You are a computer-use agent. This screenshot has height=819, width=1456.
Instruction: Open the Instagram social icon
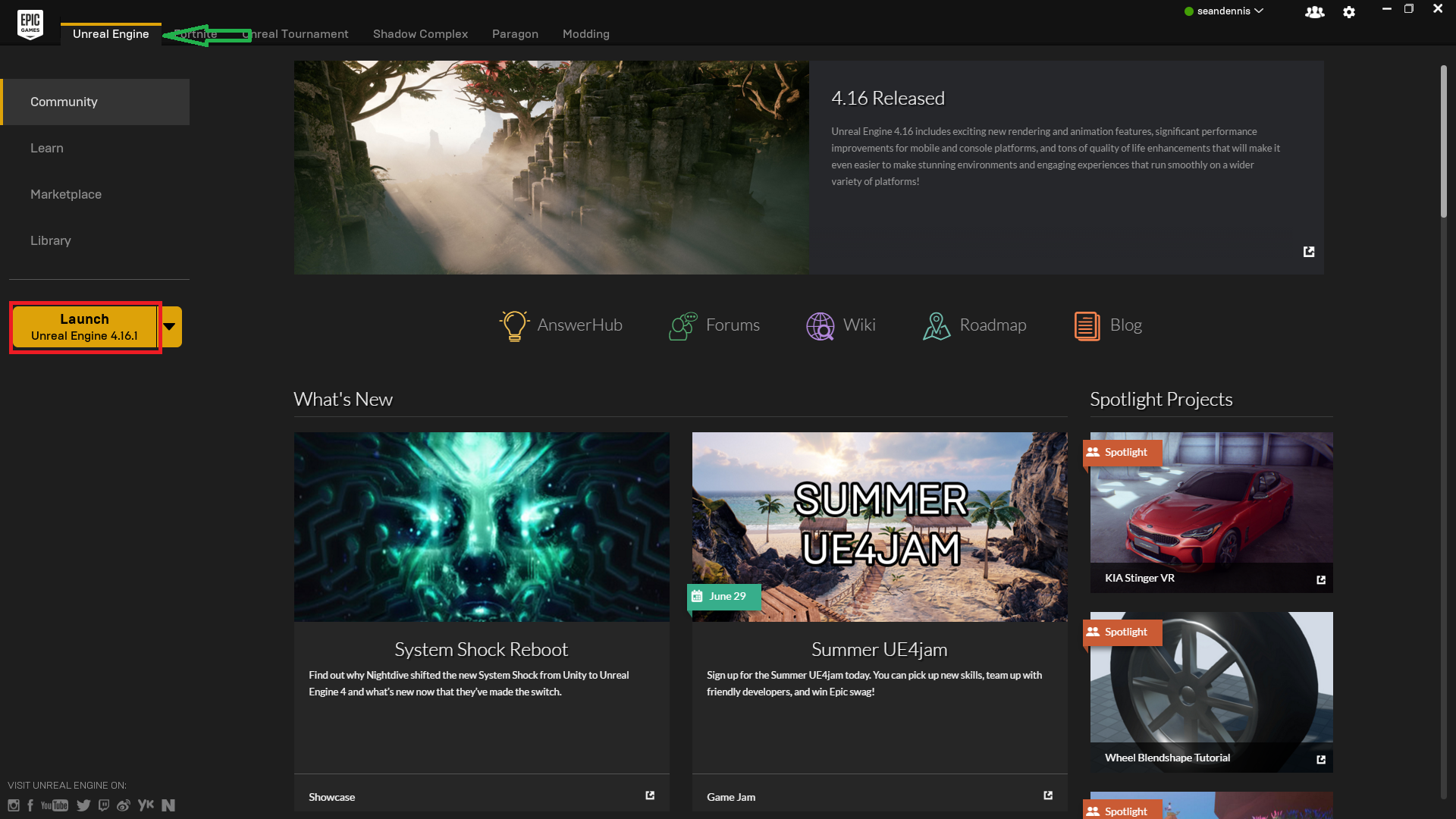[14, 805]
